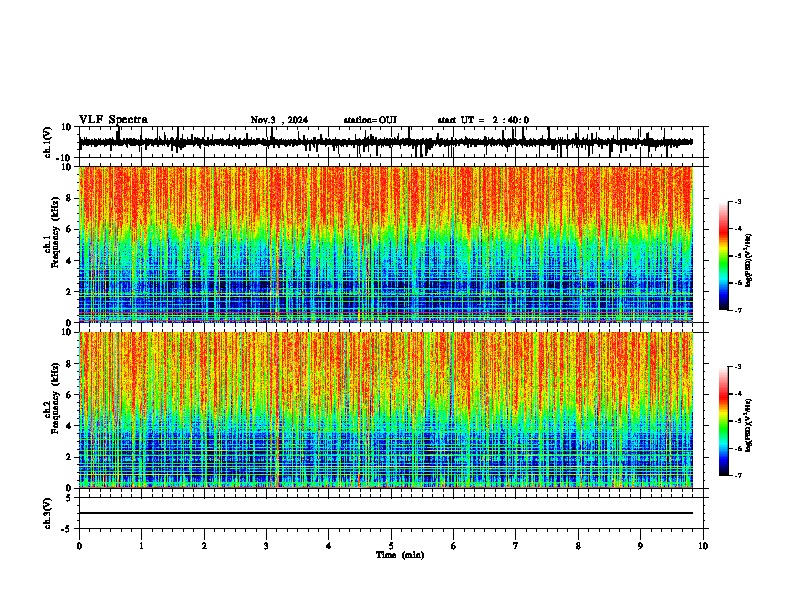The width and height of the screenshot is (792, 612).
Task: Click the ch.1 spectrogram color scale bar
Action: (x=724, y=256)
